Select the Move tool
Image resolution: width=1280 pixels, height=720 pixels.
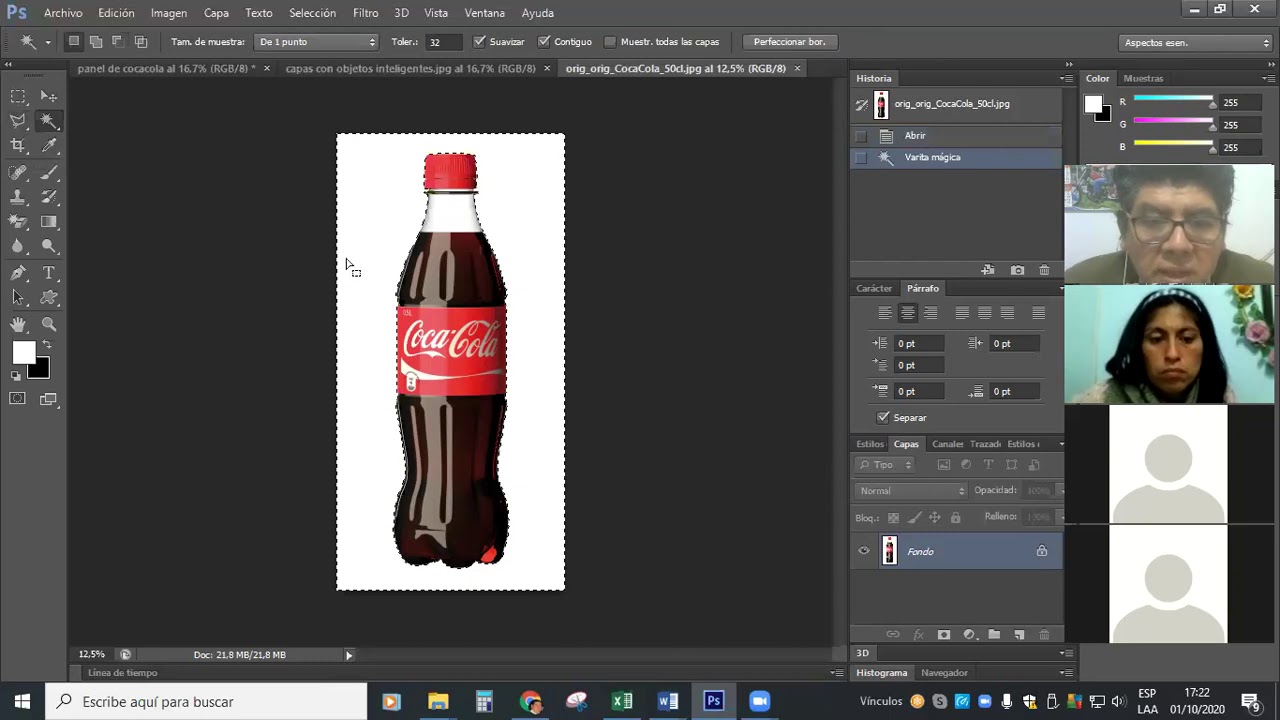pyautogui.click(x=48, y=96)
